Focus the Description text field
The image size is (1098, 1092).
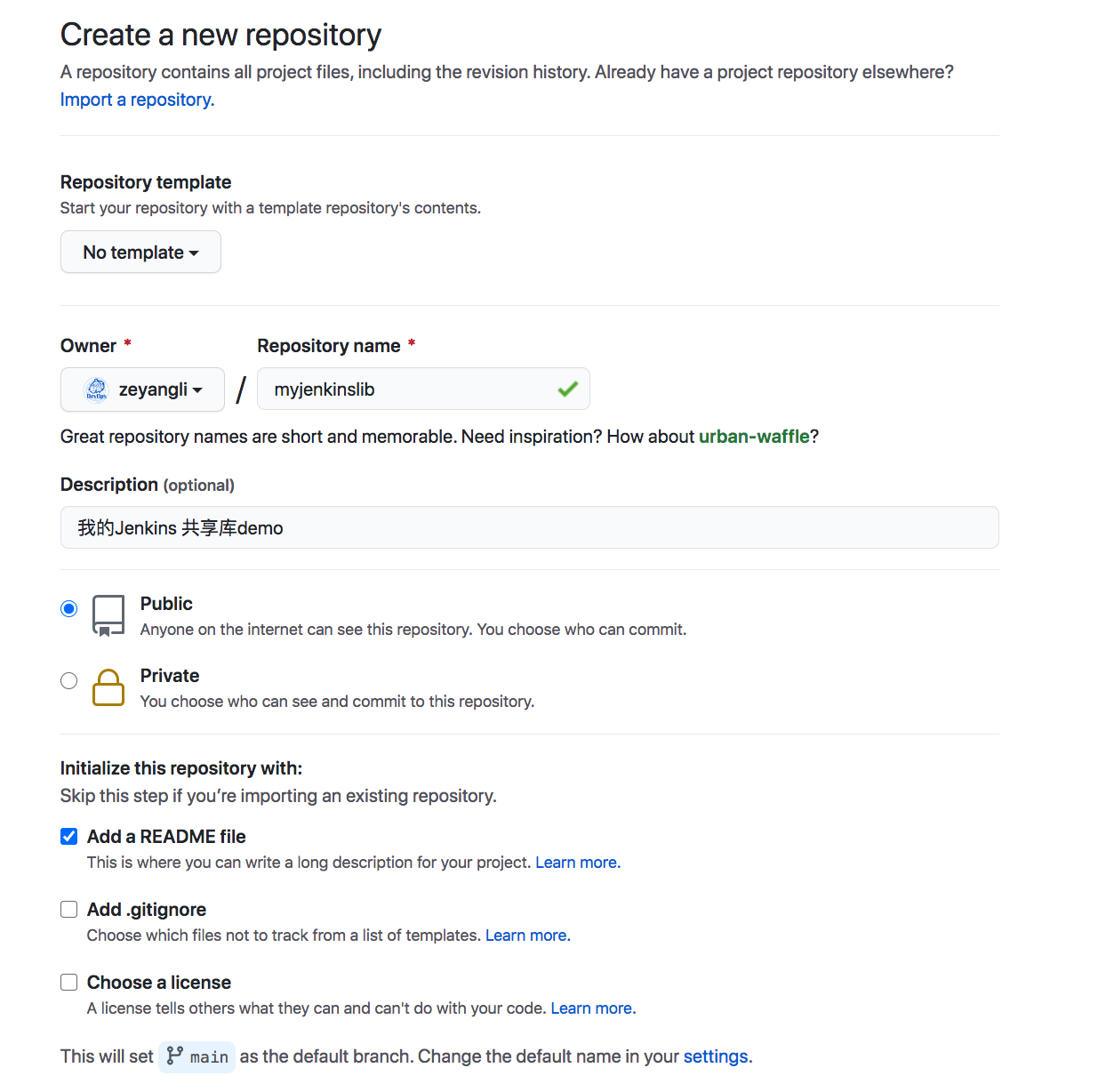[529, 528]
